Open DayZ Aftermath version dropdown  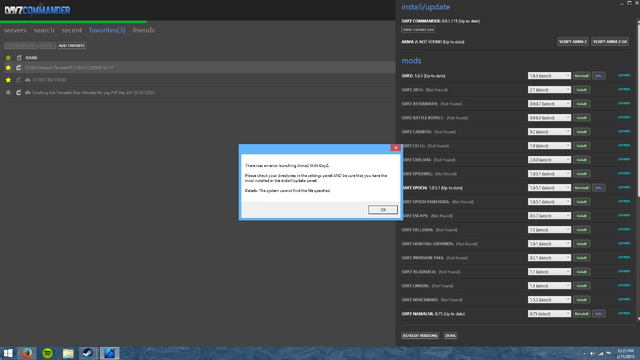tap(549, 104)
